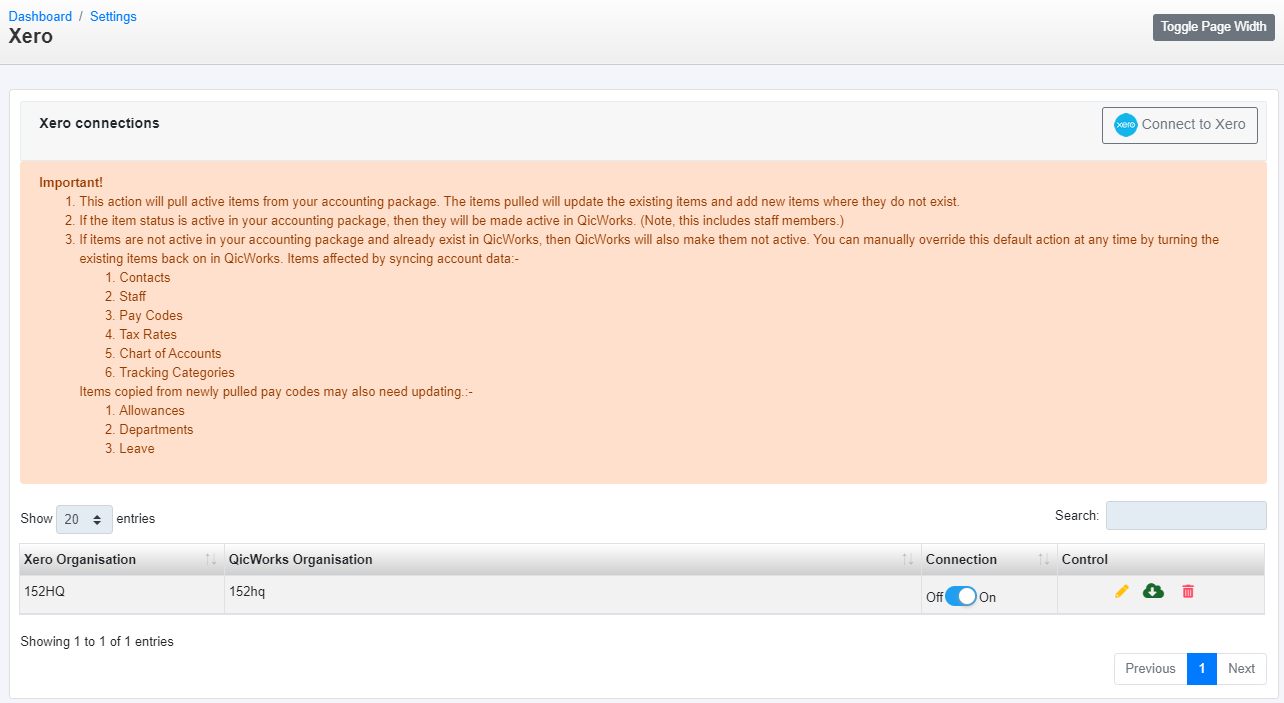Go to Settings breadcrumb link
The width and height of the screenshot is (1284, 703).
[x=113, y=16]
